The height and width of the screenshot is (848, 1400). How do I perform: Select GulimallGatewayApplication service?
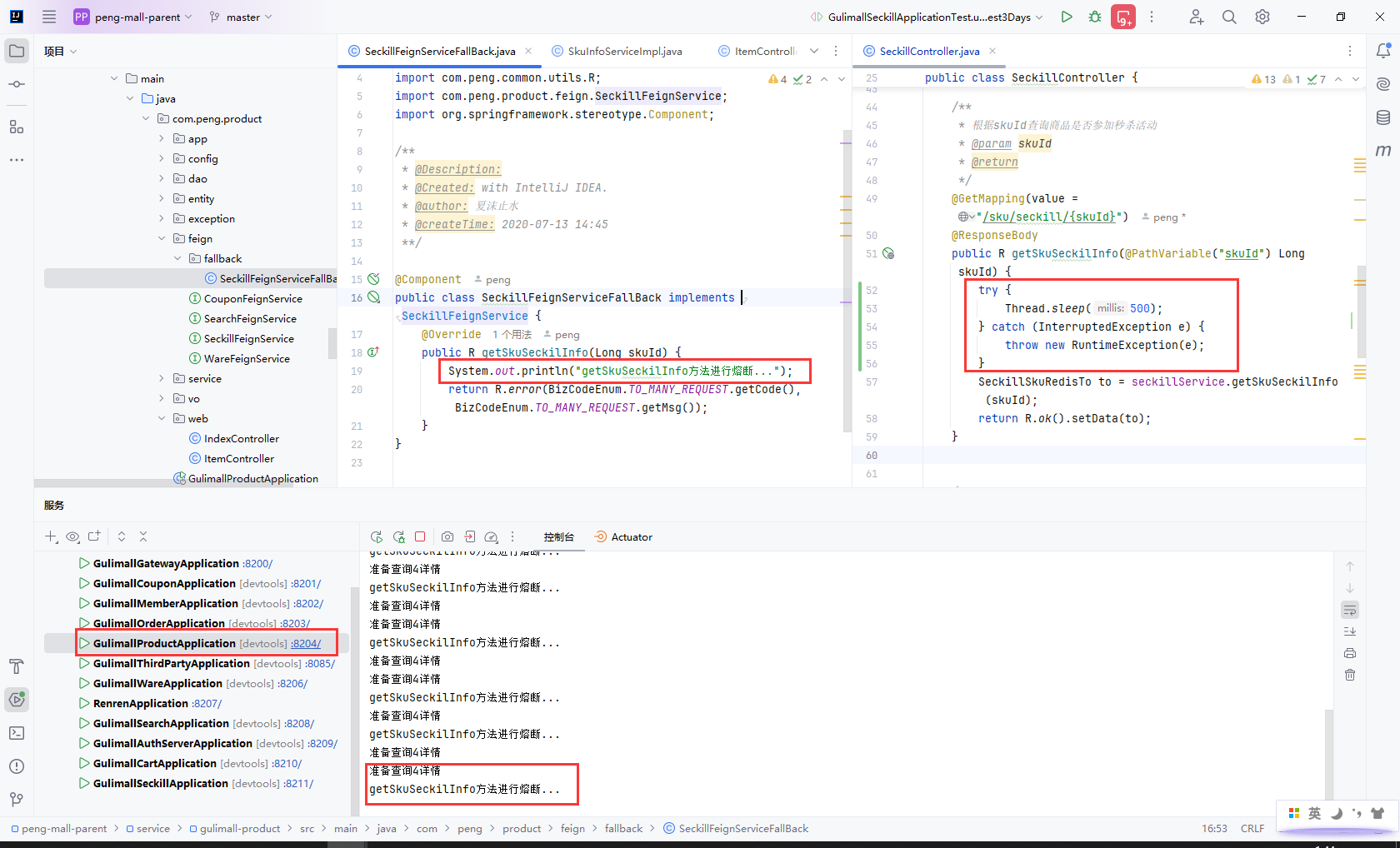[166, 564]
